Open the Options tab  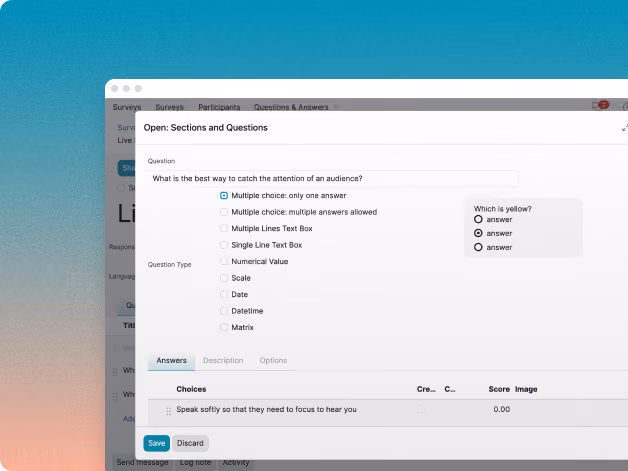tap(273, 360)
